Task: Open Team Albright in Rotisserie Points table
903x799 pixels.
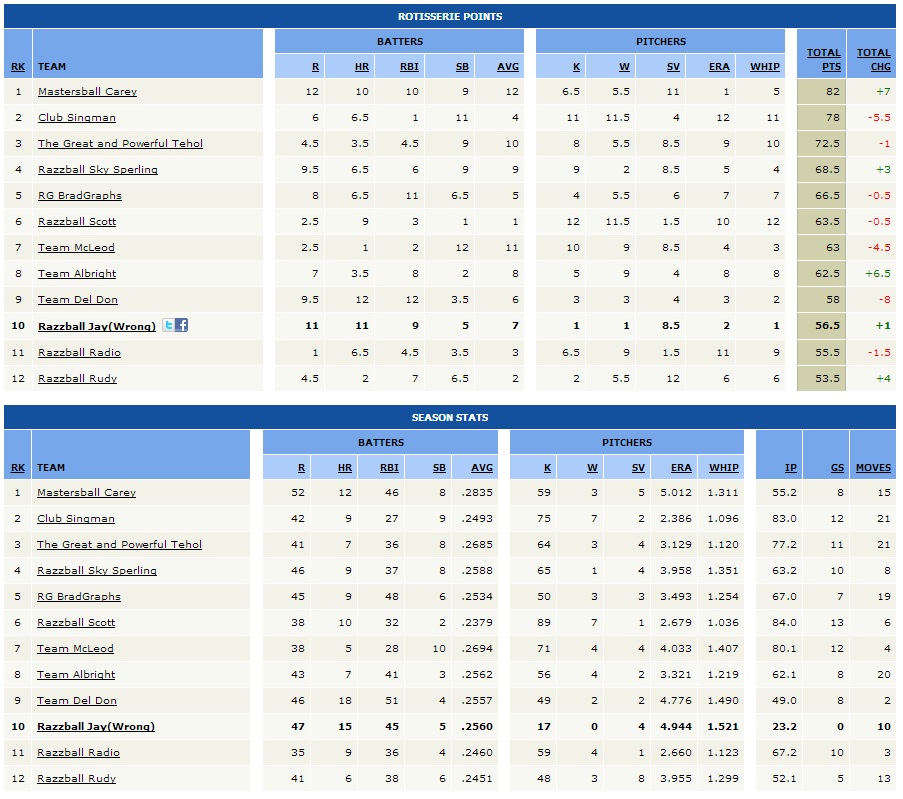Action: click(x=77, y=274)
